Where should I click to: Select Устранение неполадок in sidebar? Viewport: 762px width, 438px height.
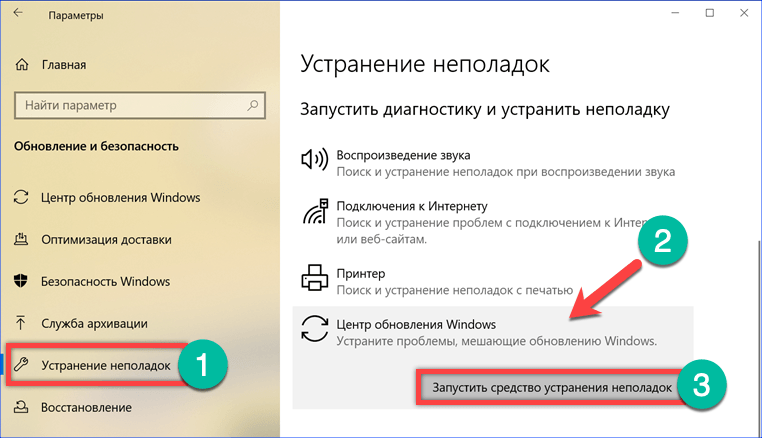point(106,365)
